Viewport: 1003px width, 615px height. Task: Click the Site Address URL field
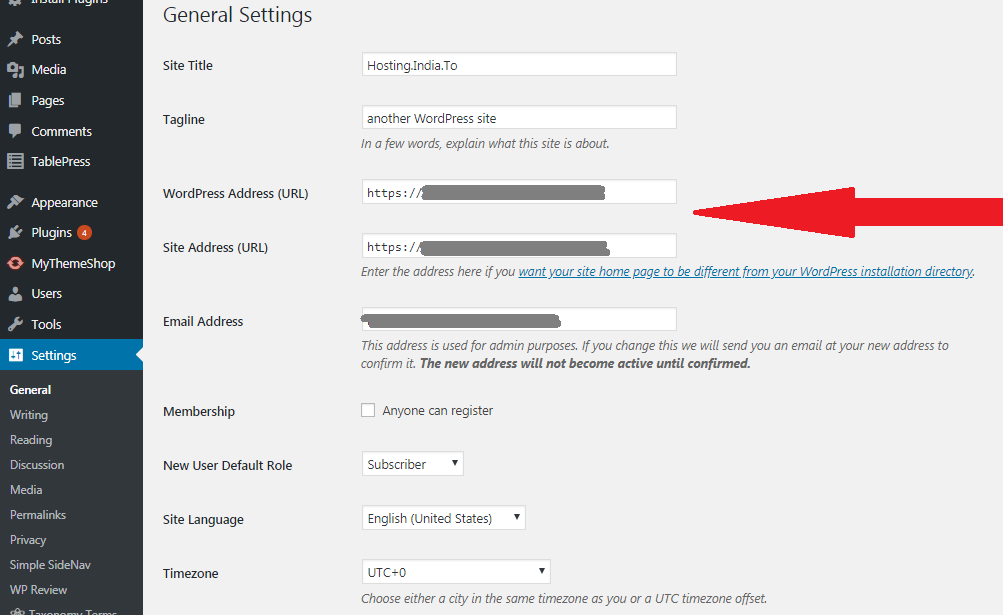click(519, 246)
